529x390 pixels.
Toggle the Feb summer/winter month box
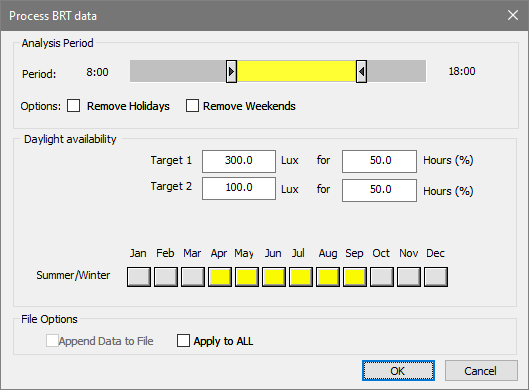[166, 277]
